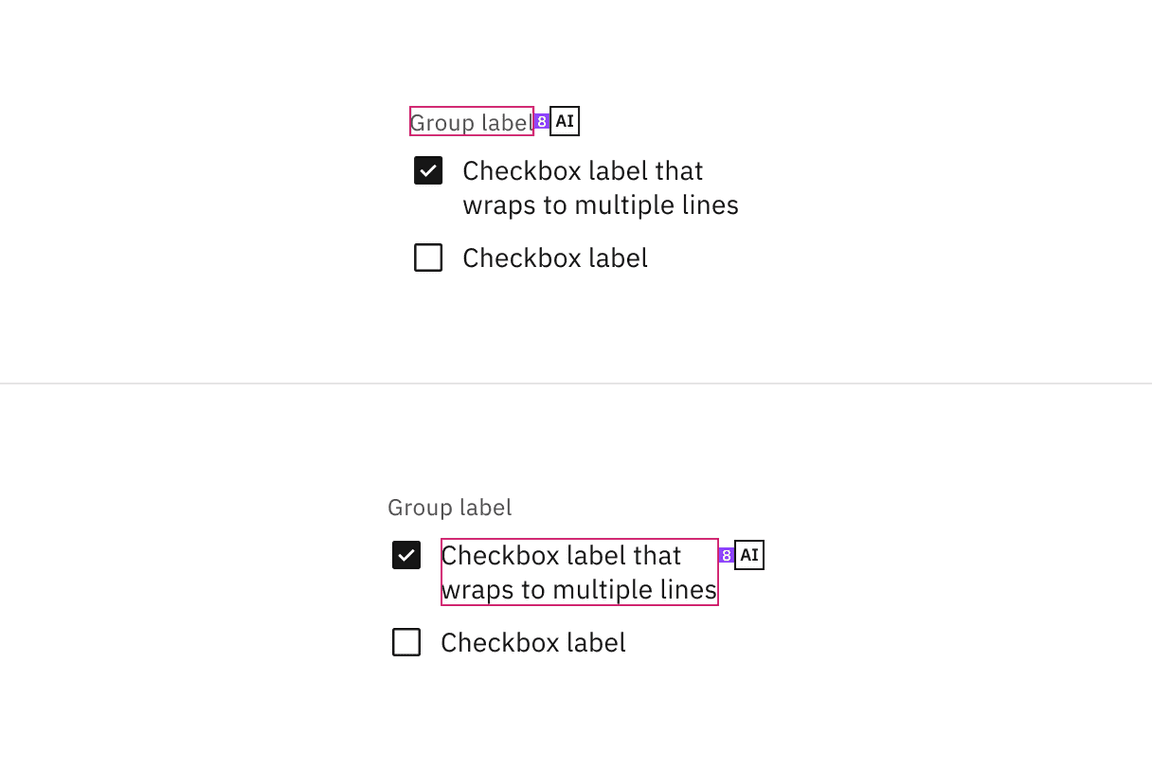Select the pink-outlined wrapped checkbox label box

(x=579, y=571)
